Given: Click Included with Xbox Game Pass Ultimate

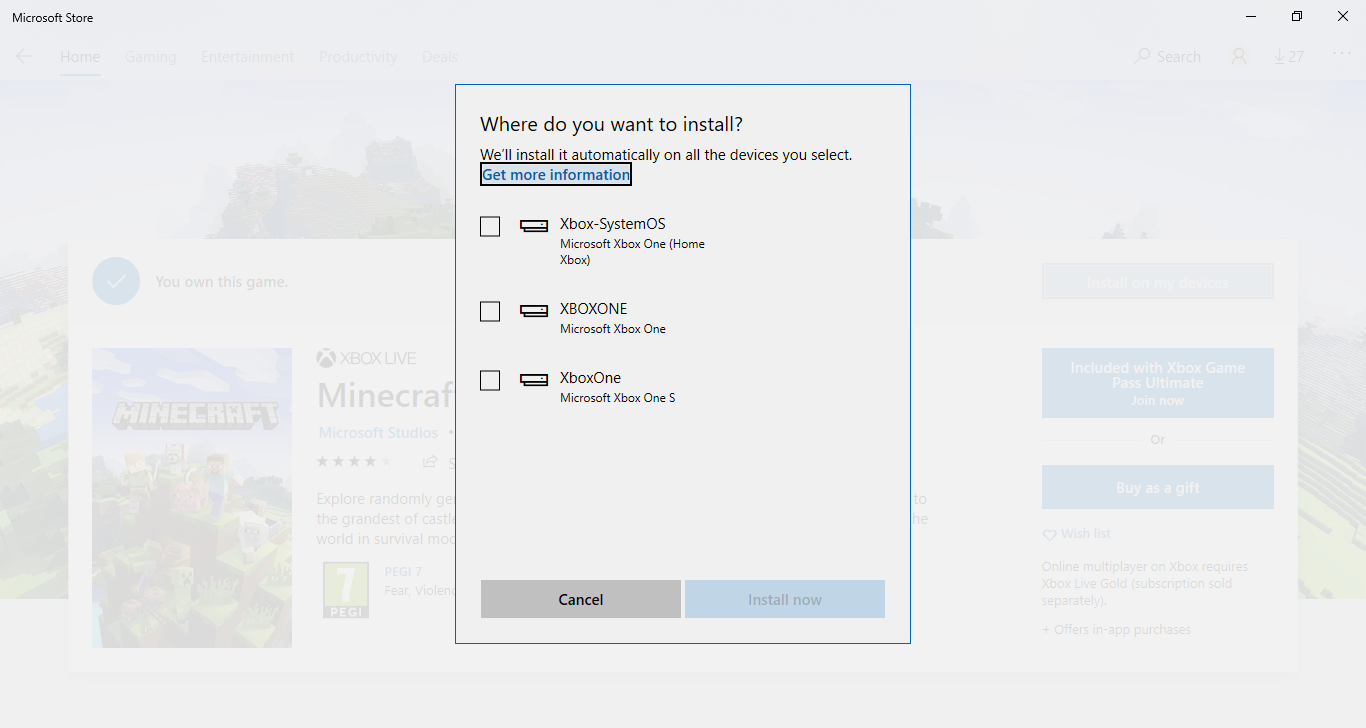Looking at the screenshot, I should (x=1158, y=383).
